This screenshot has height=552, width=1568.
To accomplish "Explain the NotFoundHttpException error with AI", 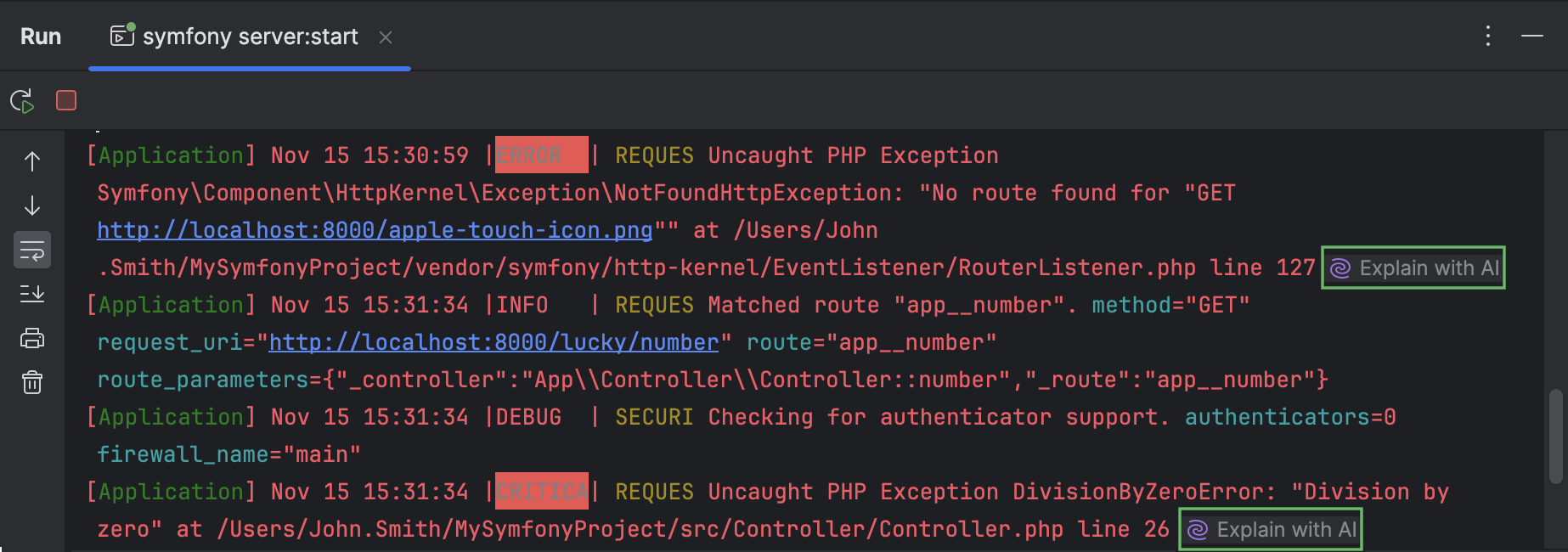I will pyautogui.click(x=1413, y=268).
